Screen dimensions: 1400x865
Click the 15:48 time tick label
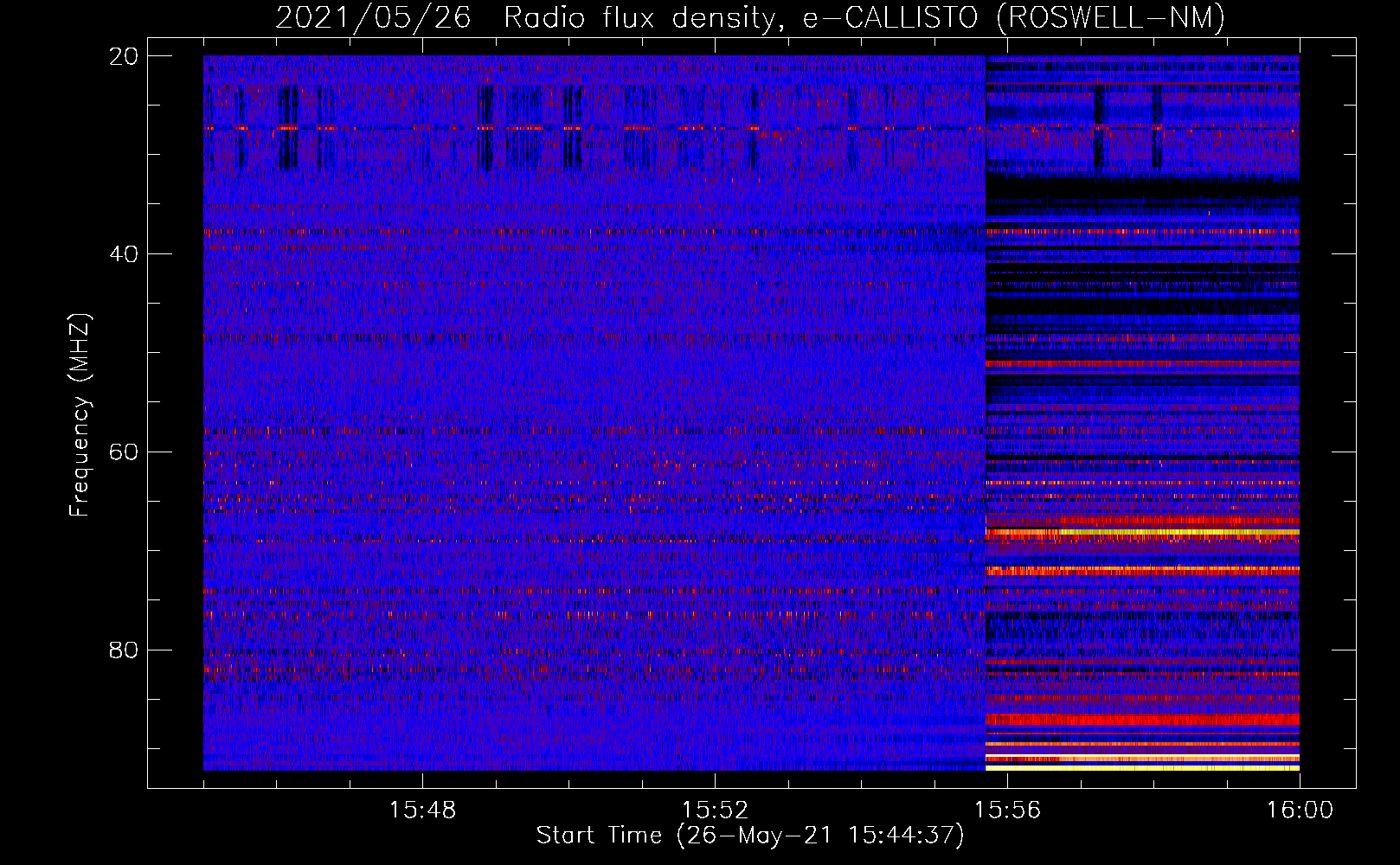422,811
